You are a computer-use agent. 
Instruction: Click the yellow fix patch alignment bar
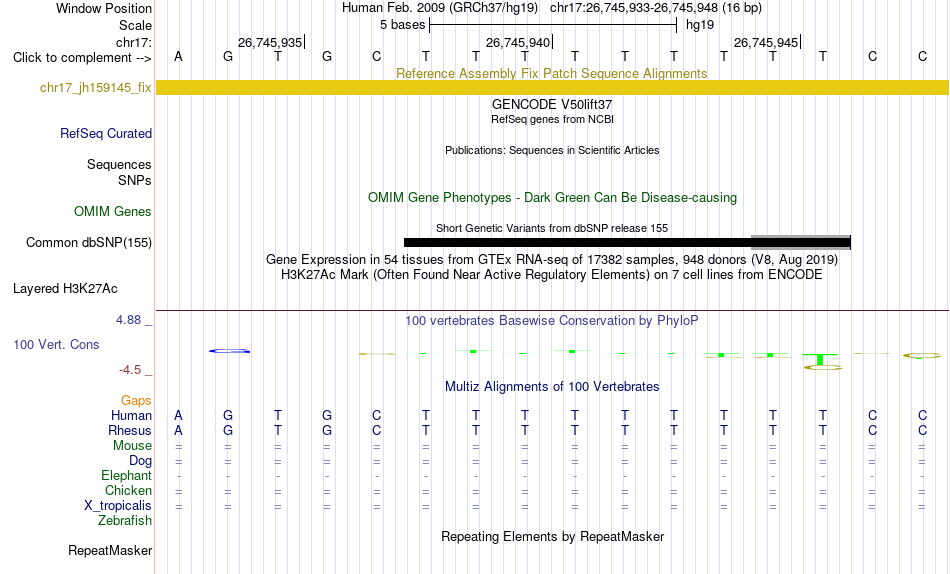552,87
